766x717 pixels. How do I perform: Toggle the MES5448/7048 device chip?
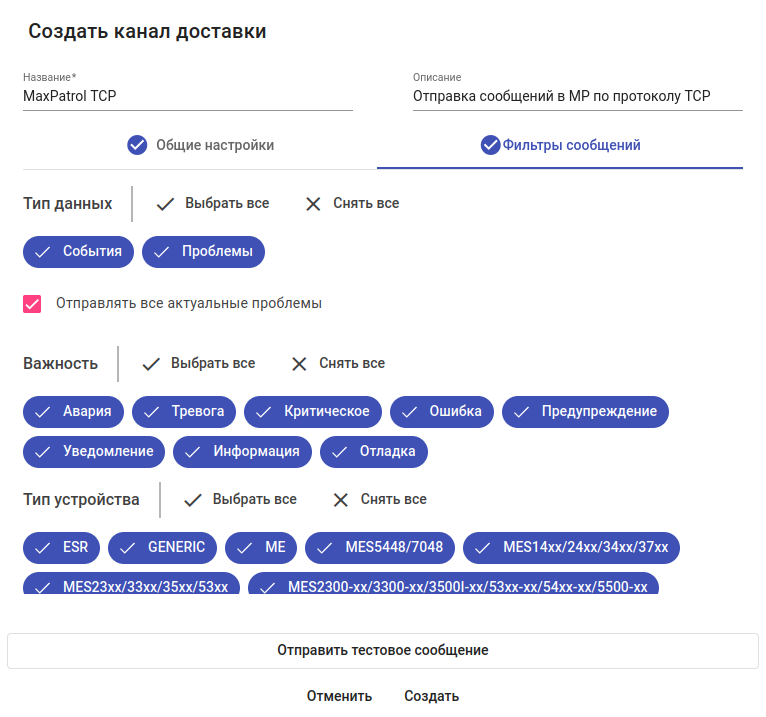(380, 548)
